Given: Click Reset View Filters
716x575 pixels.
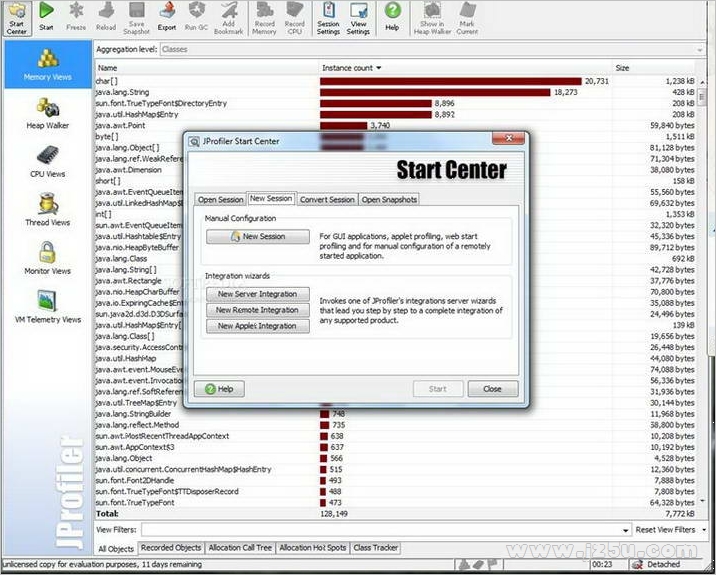Looking at the screenshot, I should 665,530.
